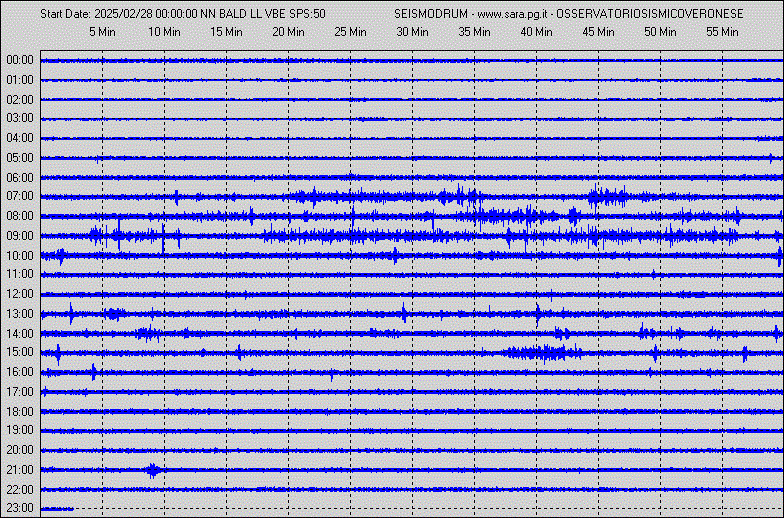Select the 00:00 hour label
The height and width of the screenshot is (518, 784).
point(20,60)
